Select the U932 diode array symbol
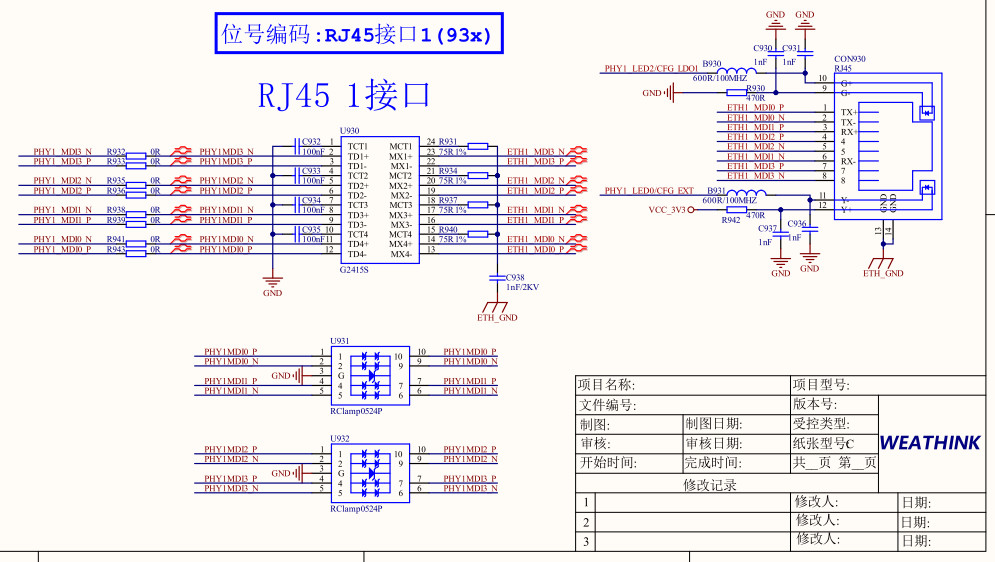995x562 pixels. pos(371,474)
